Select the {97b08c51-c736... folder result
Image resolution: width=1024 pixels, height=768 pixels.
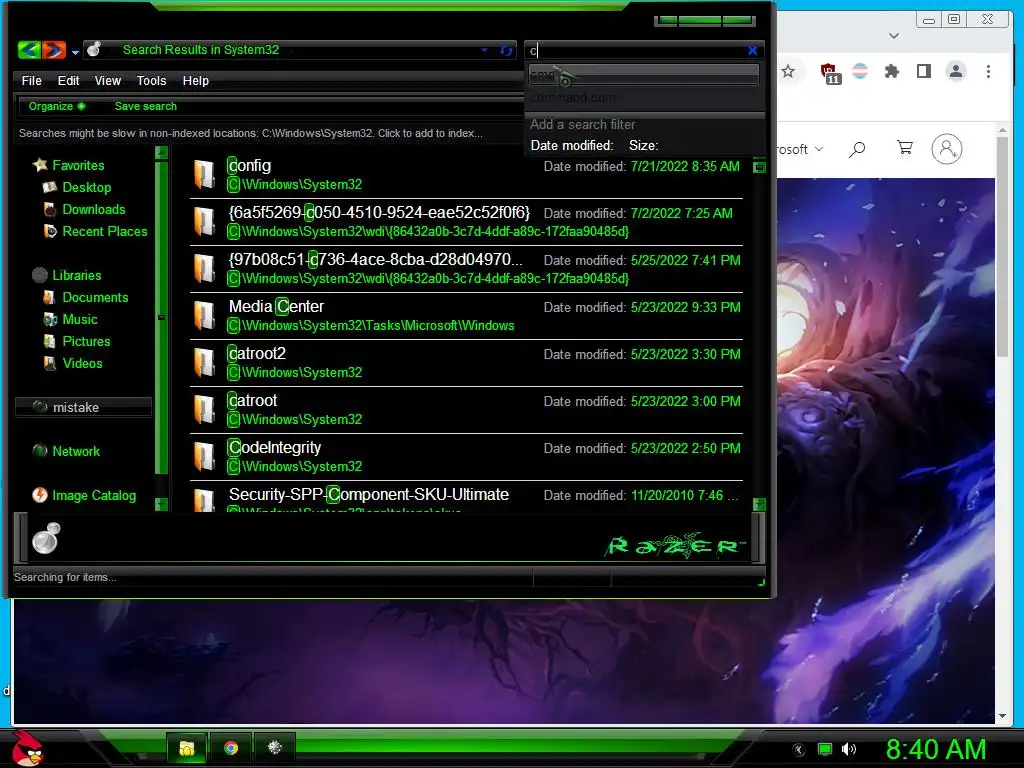(466, 269)
